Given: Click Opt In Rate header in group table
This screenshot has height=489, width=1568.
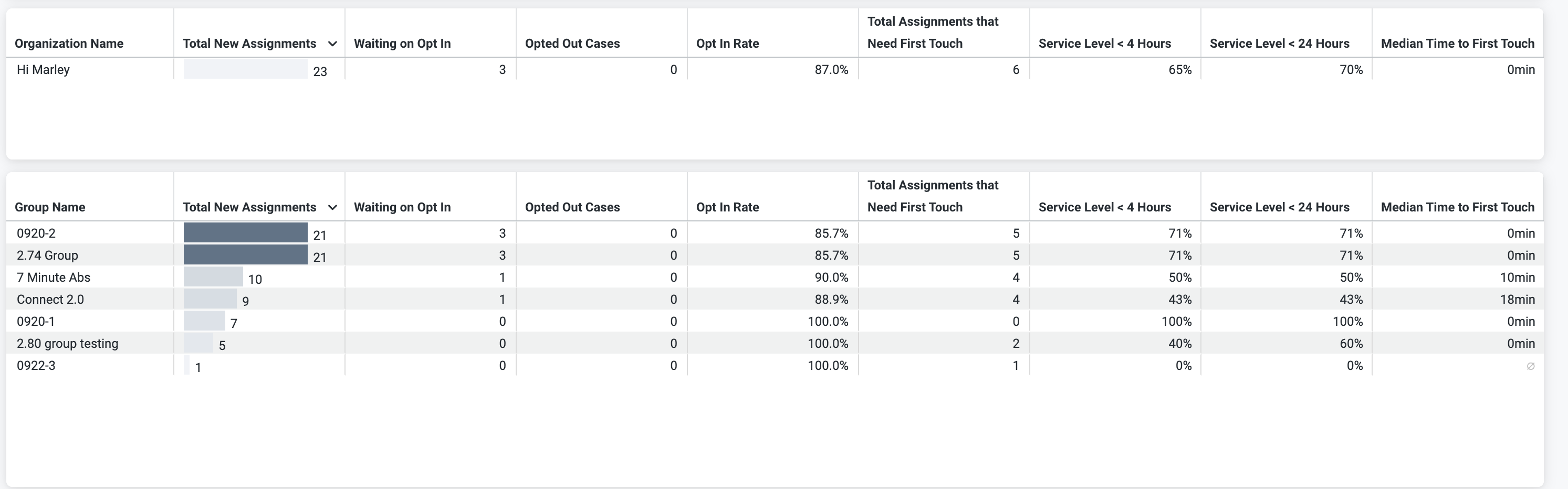Looking at the screenshot, I should pos(727,207).
